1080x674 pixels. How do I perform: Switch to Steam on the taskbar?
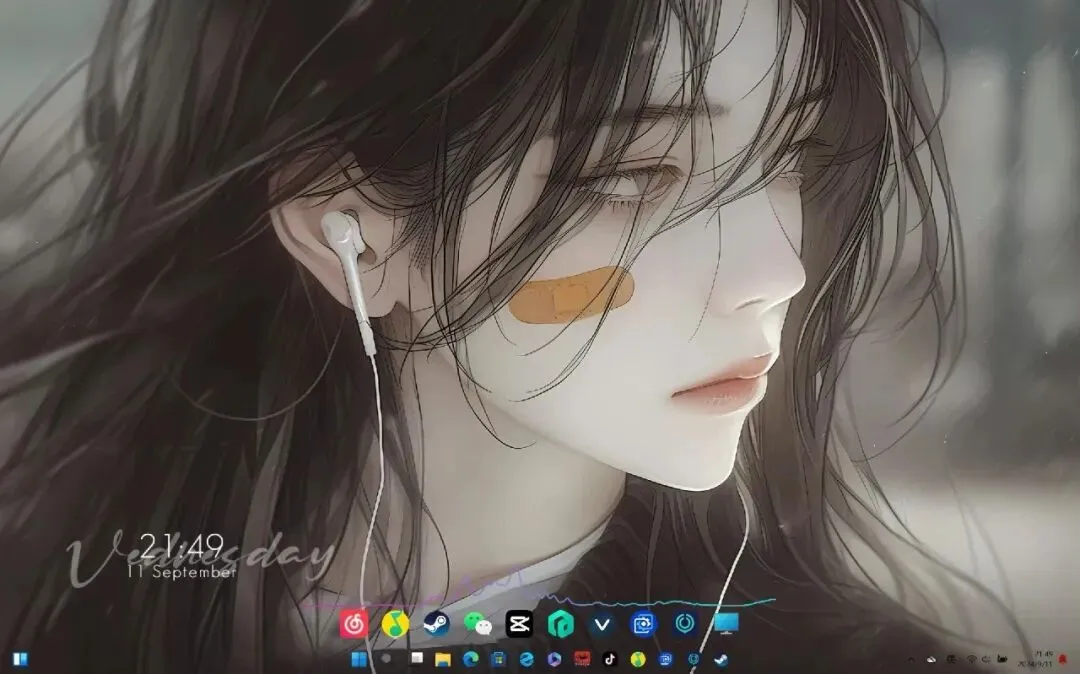pyautogui.click(x=721, y=660)
